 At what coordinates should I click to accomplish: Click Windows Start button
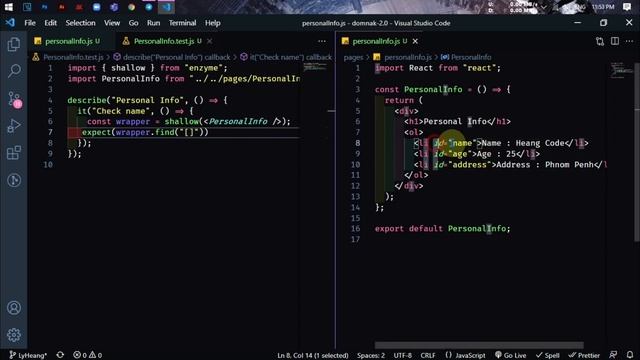pyautogui.click(x=8, y=7)
